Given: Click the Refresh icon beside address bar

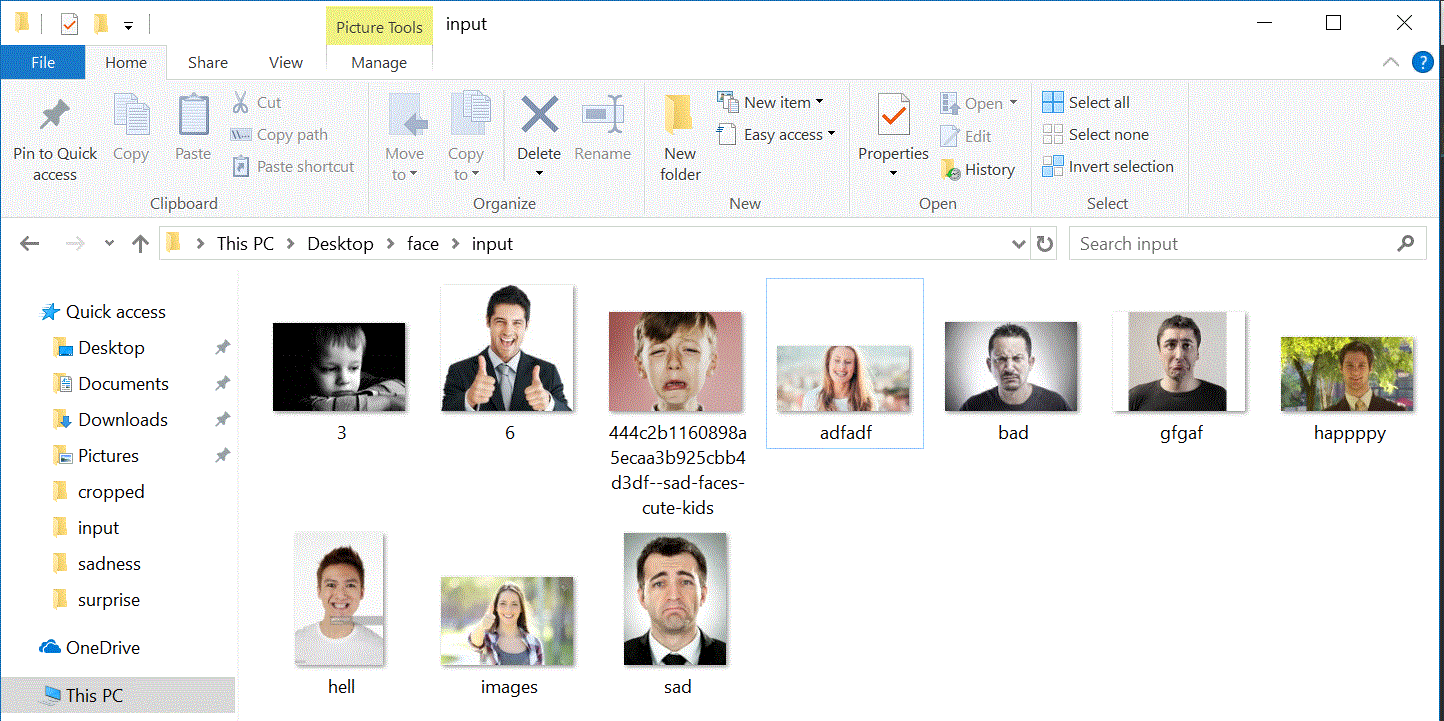Looking at the screenshot, I should [1045, 243].
